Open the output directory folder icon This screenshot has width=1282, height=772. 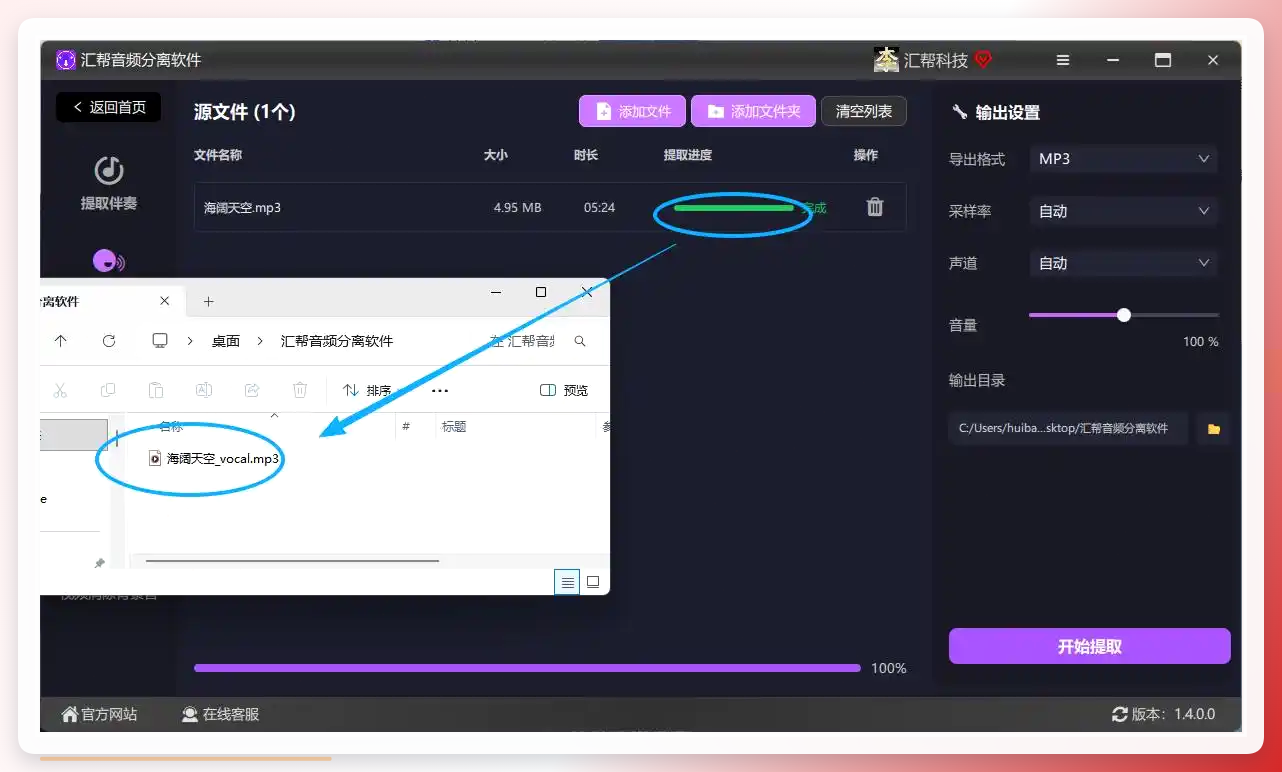click(x=1213, y=429)
